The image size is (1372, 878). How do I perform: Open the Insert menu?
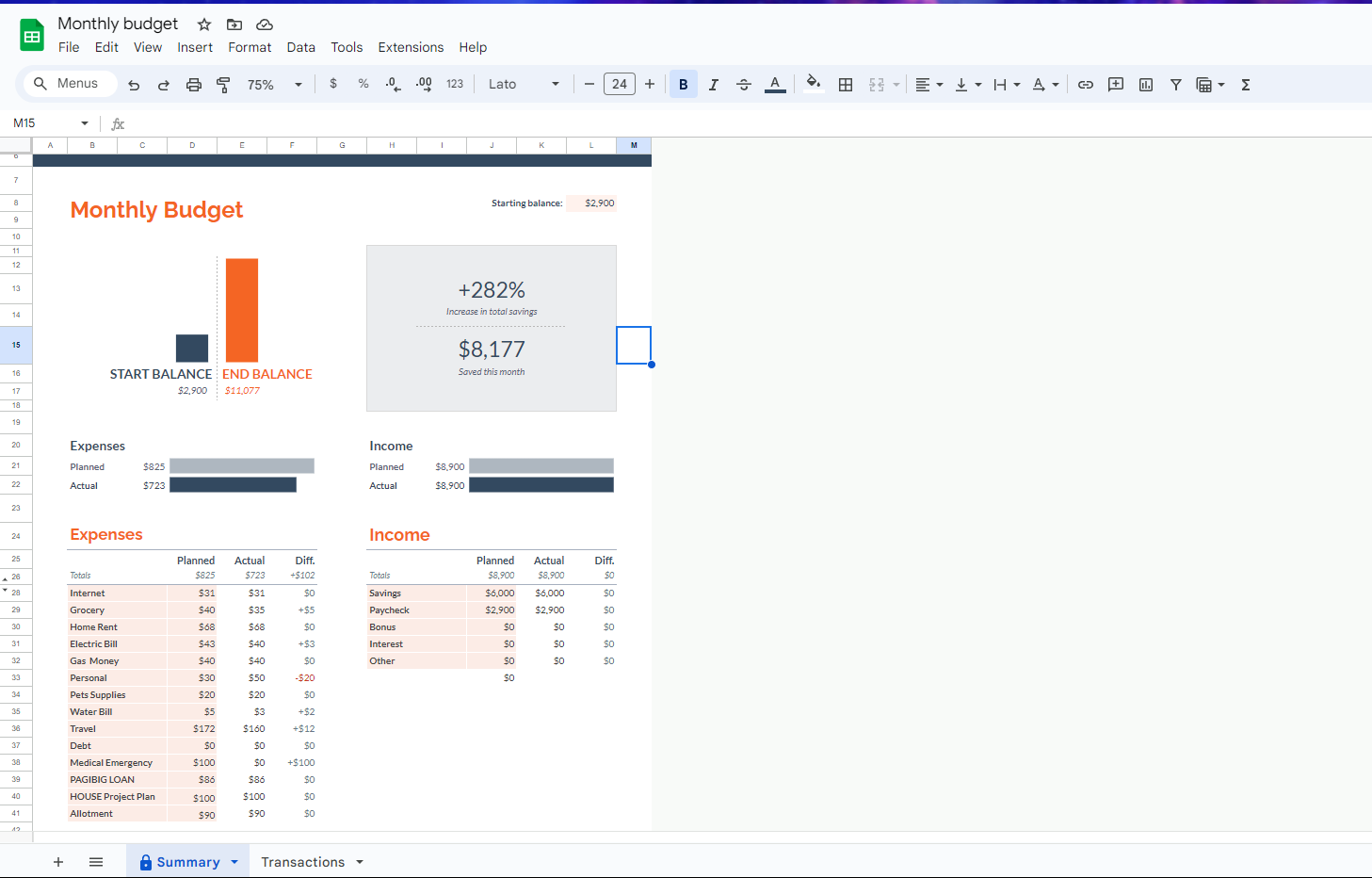[195, 47]
